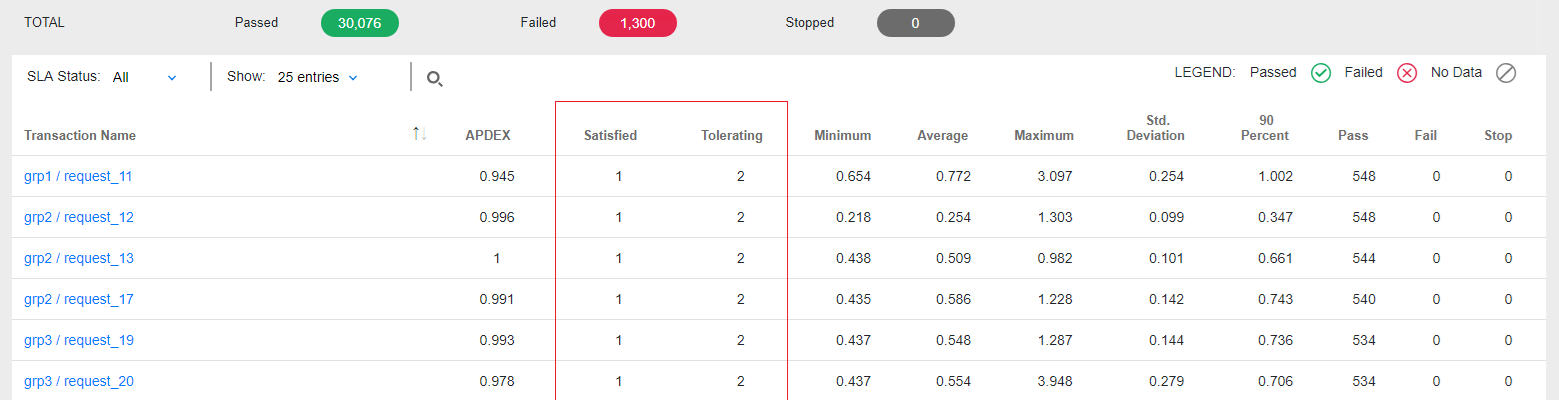Click the search magnifier icon

pyautogui.click(x=434, y=78)
